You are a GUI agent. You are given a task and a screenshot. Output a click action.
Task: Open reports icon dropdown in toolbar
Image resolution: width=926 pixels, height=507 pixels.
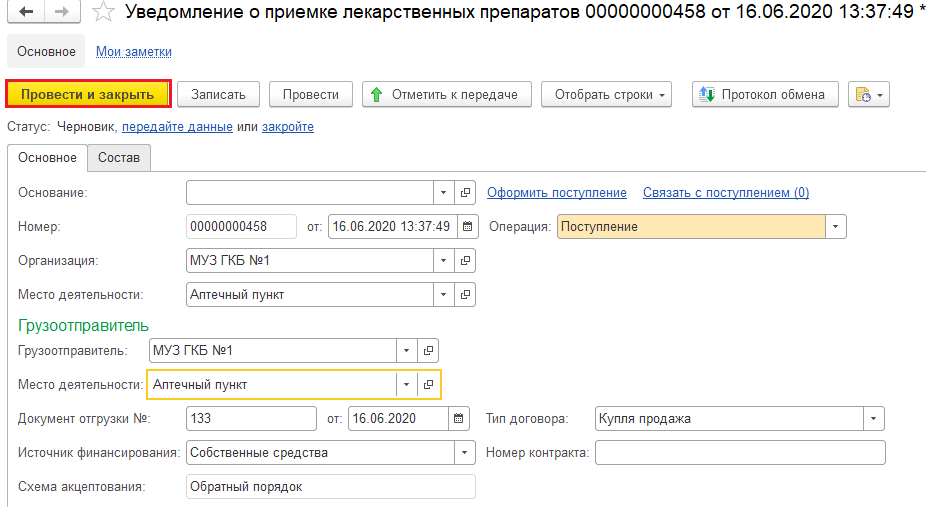(869, 94)
